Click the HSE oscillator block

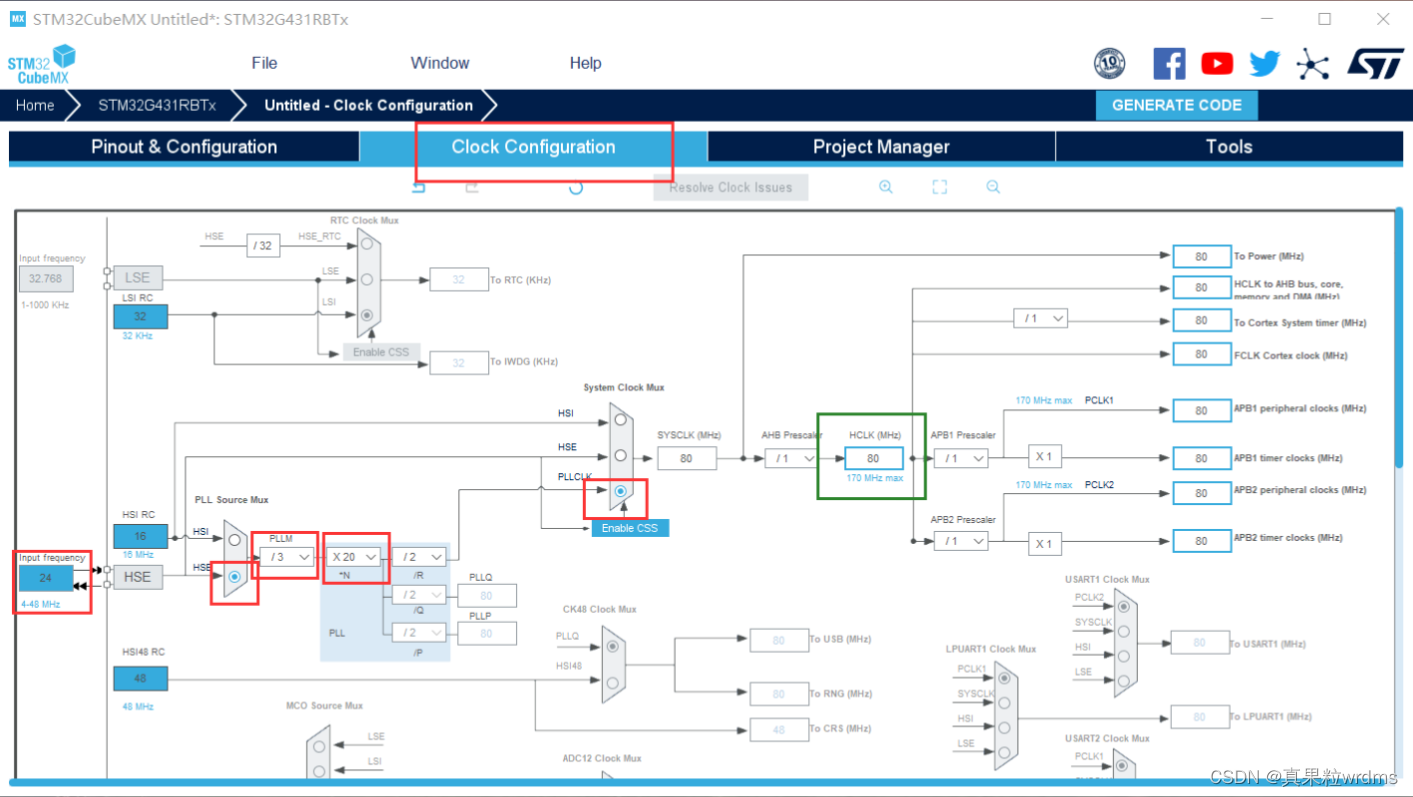coord(138,577)
